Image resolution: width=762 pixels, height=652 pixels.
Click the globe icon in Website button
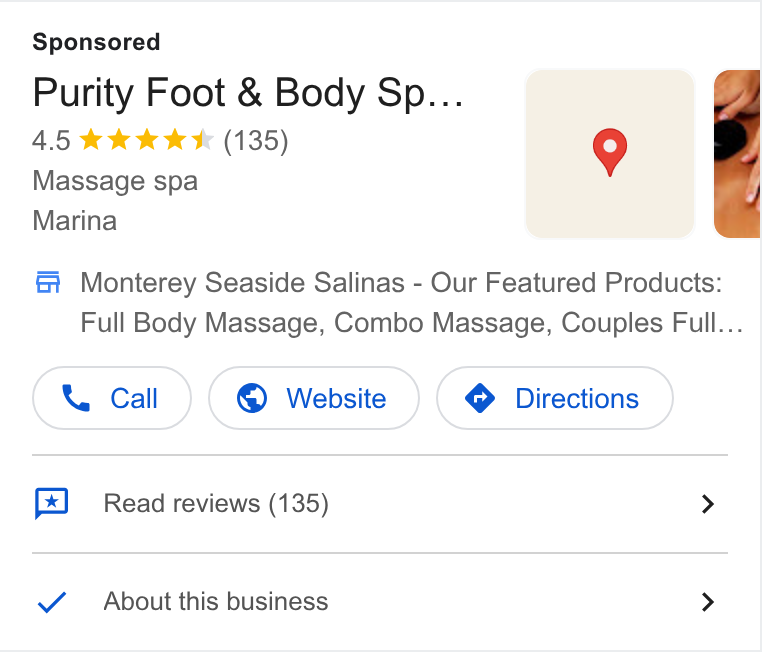(x=252, y=398)
